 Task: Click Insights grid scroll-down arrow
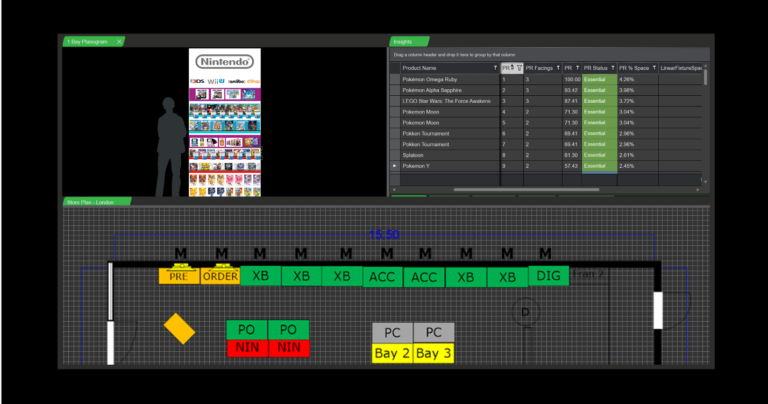tap(705, 182)
